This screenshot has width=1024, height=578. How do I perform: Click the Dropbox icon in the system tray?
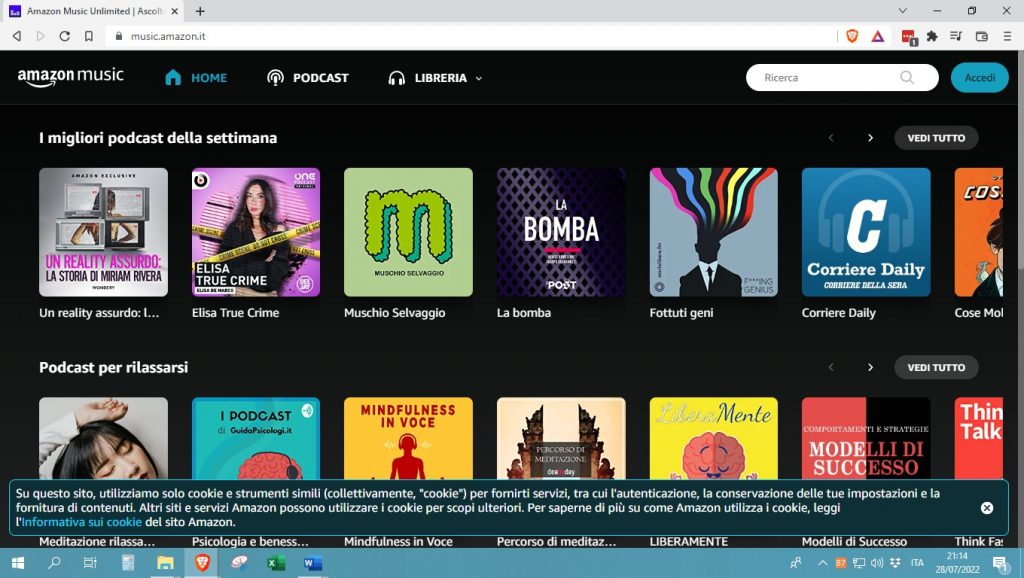(894, 562)
